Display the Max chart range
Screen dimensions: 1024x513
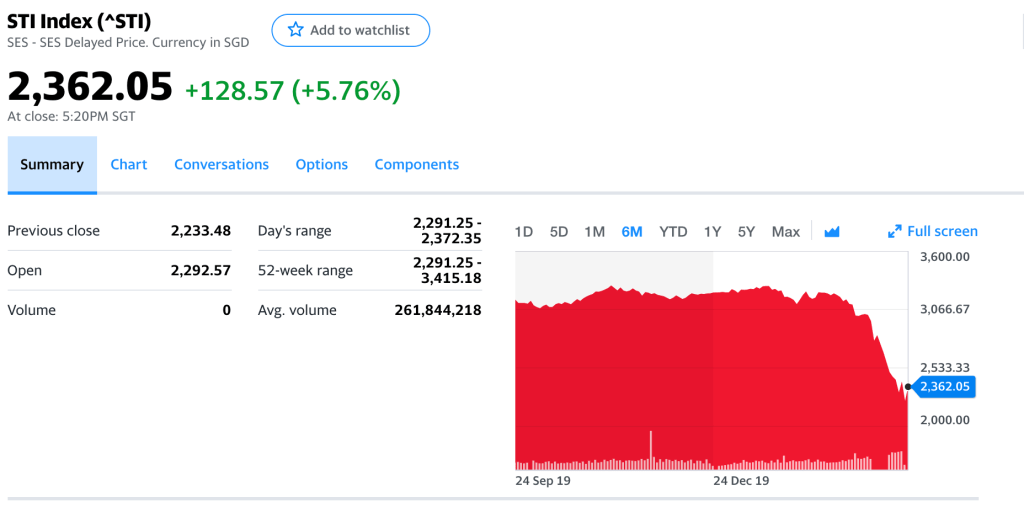[x=786, y=232]
